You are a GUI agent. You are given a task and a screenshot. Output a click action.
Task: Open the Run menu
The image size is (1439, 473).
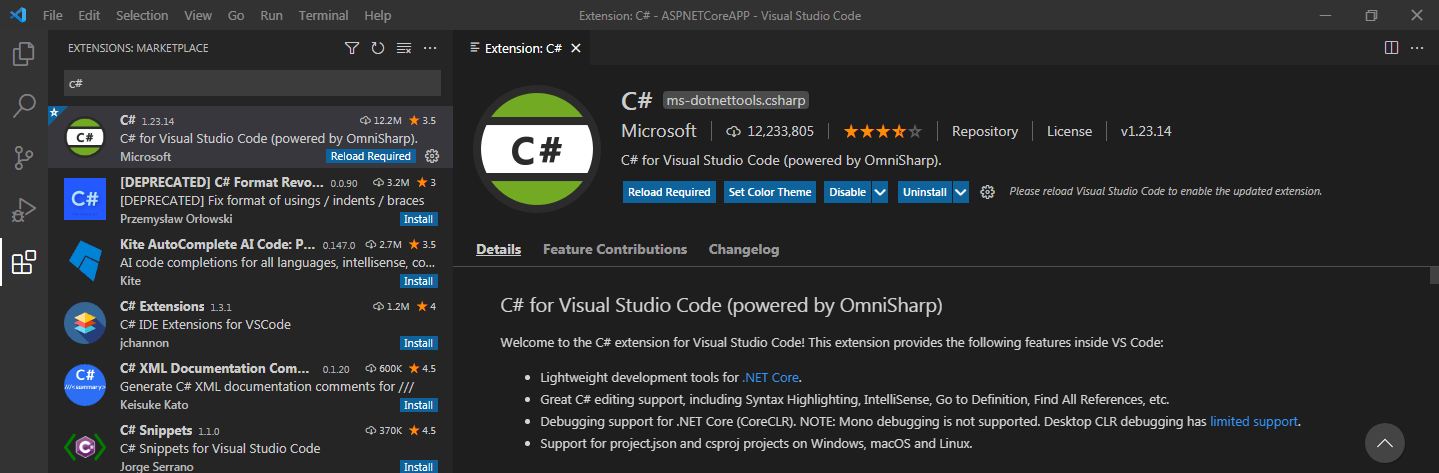(271, 16)
